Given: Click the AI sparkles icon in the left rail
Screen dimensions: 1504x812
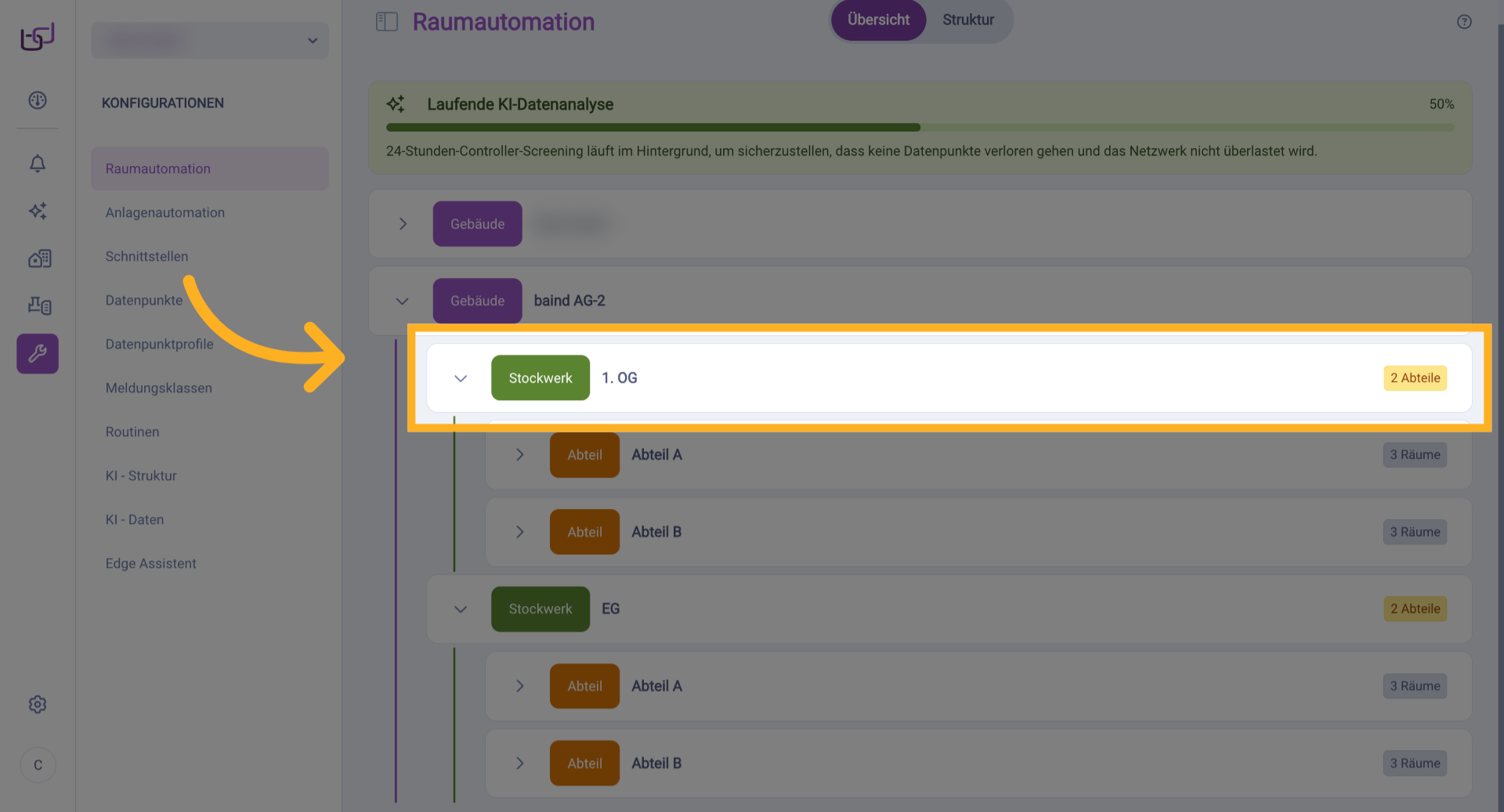Looking at the screenshot, I should click(x=38, y=211).
